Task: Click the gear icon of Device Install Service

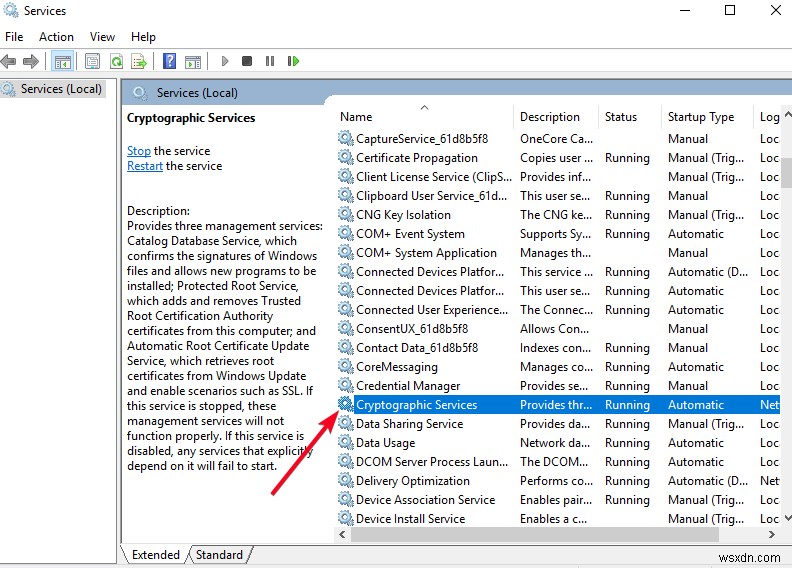Action: 345,518
